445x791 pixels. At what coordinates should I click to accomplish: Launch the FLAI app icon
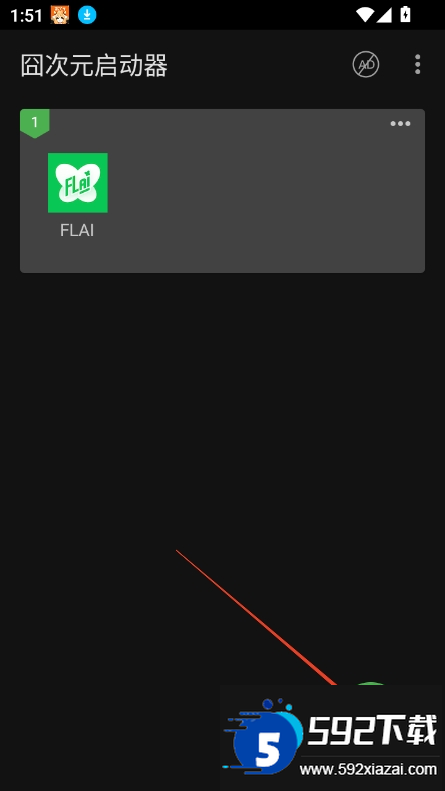pyautogui.click(x=78, y=183)
